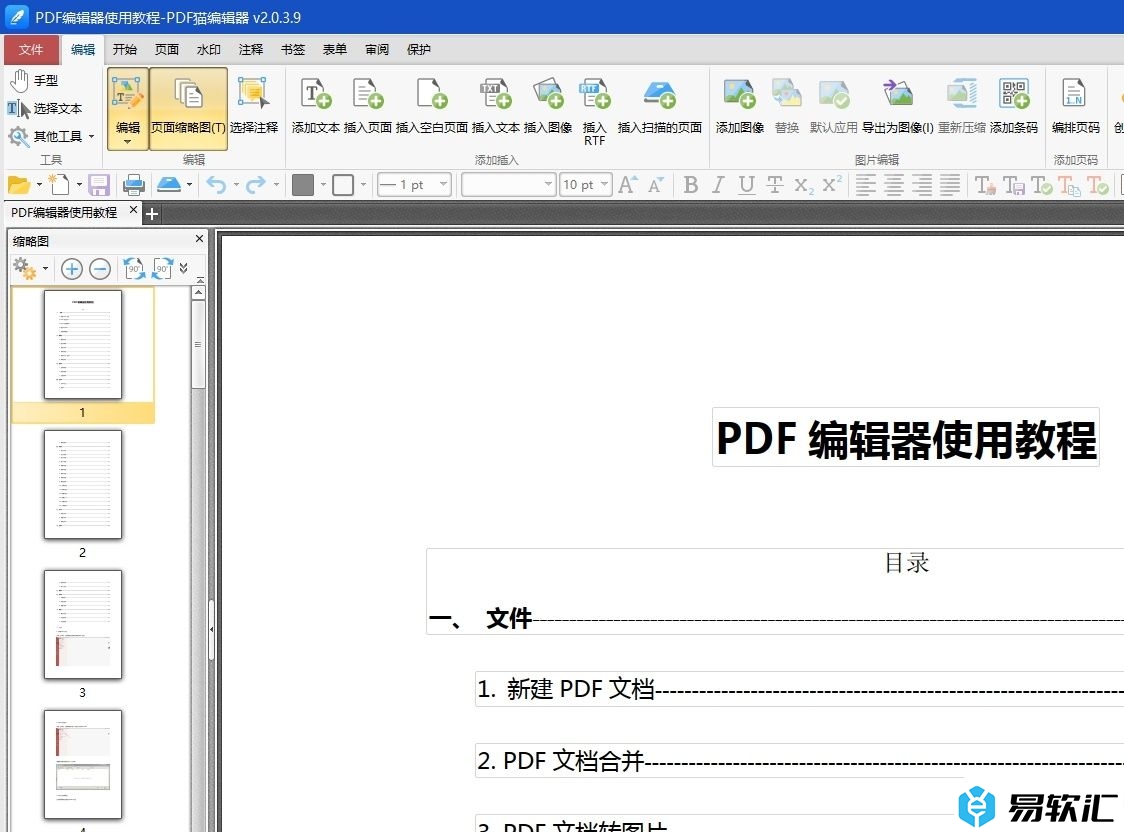Open the Forms (表单) tab
The width and height of the screenshot is (1124, 832).
[335, 49]
